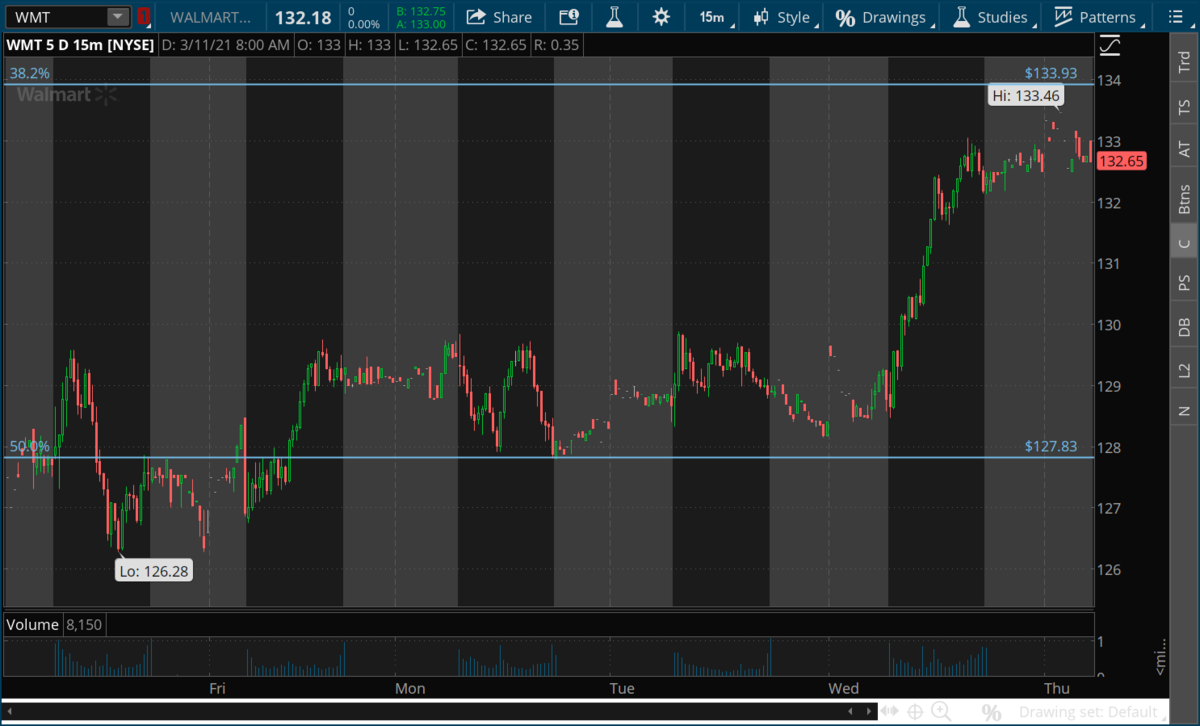Select the Trd sidebar tab
The image size is (1200, 726).
(x=1184, y=62)
